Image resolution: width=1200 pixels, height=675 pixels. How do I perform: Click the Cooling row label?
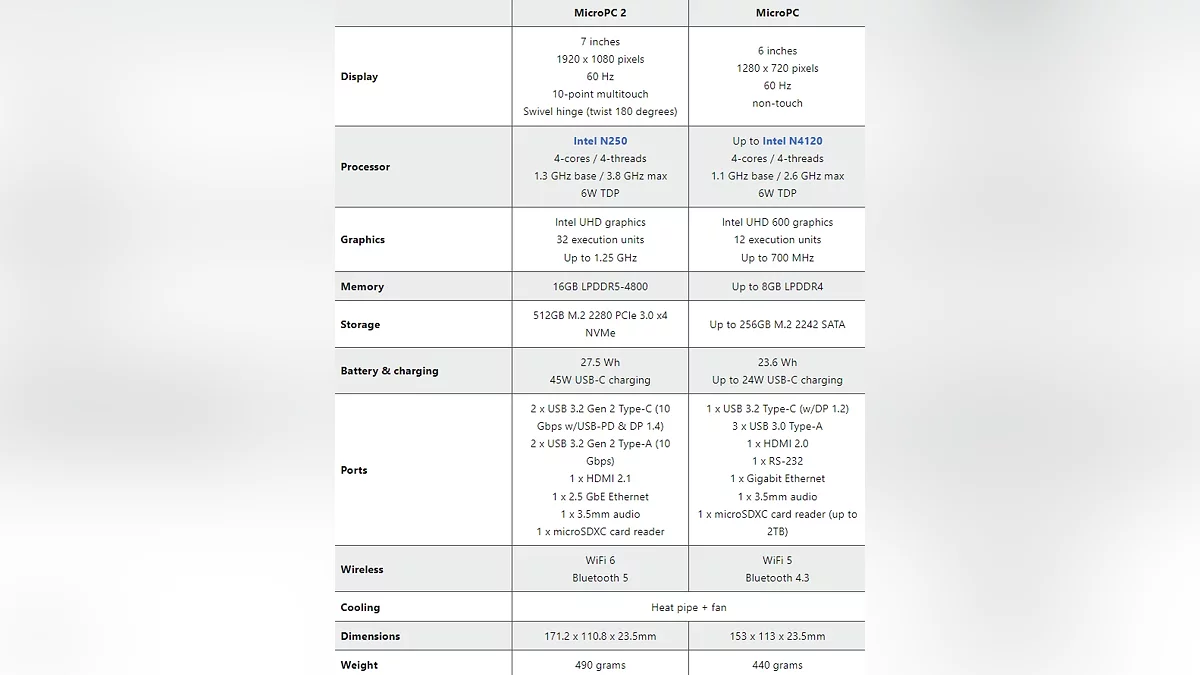[x=360, y=608]
